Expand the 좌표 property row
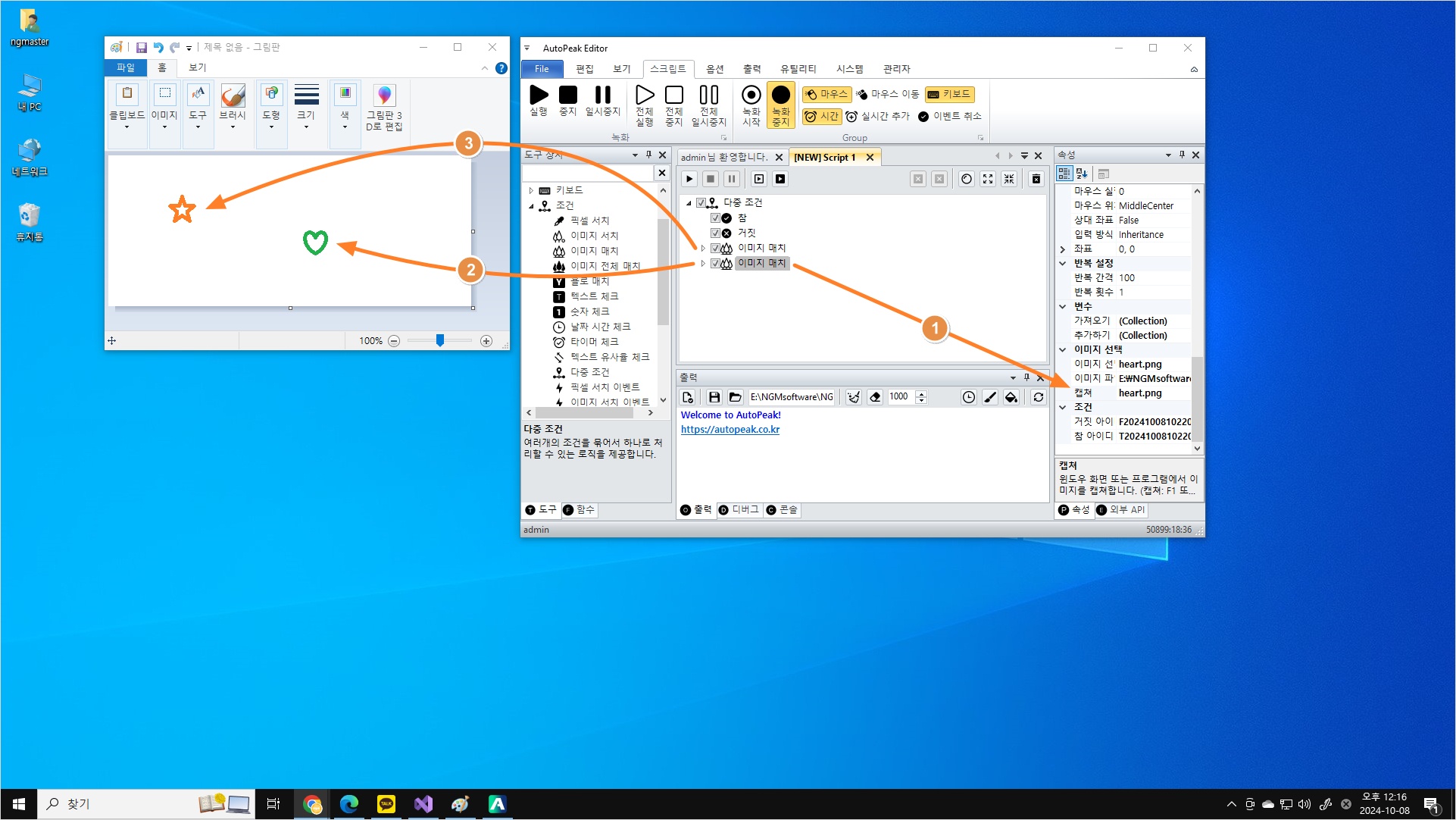This screenshot has height=820, width=1456. [1063, 249]
